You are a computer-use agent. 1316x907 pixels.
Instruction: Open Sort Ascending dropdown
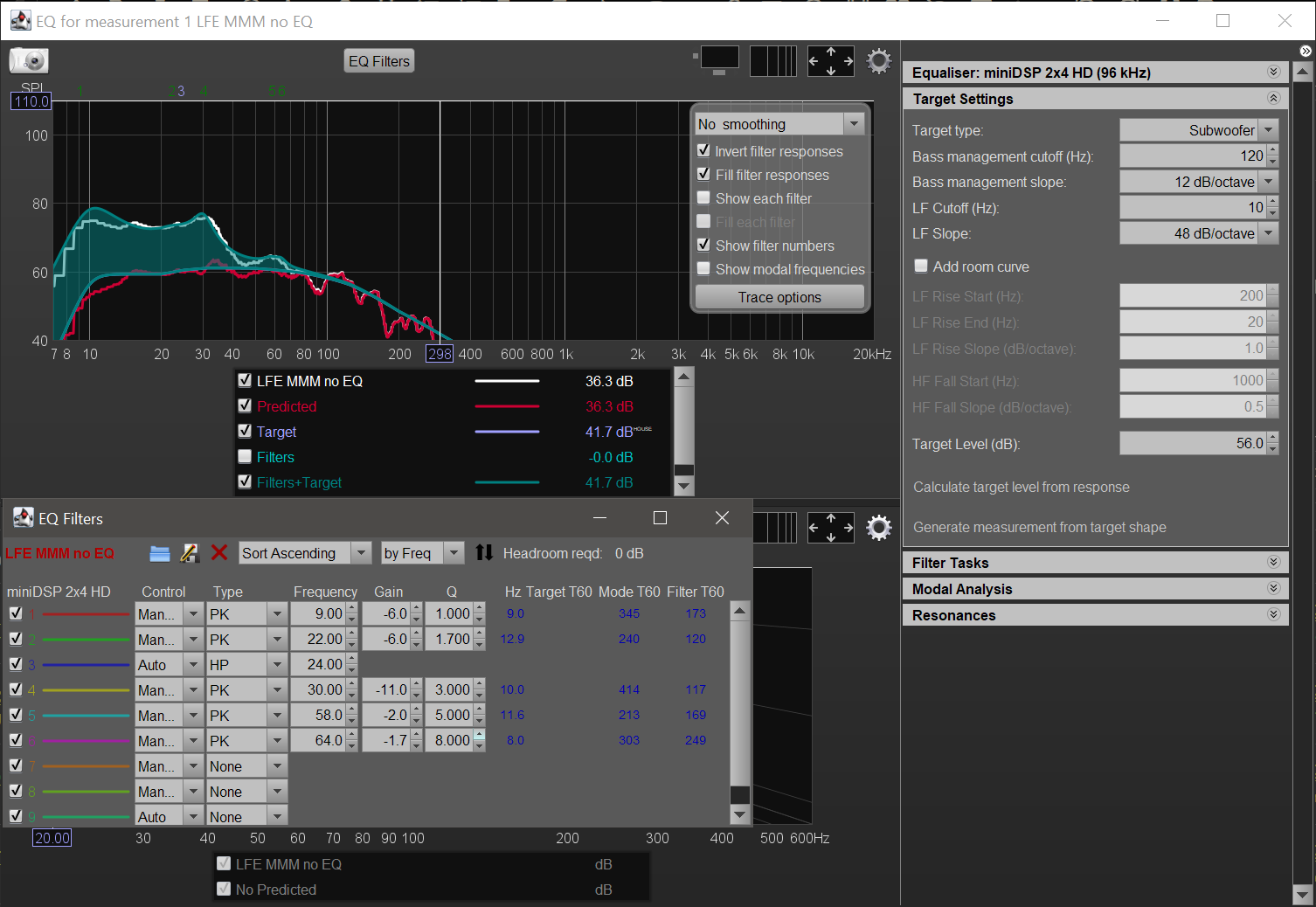pos(361,552)
